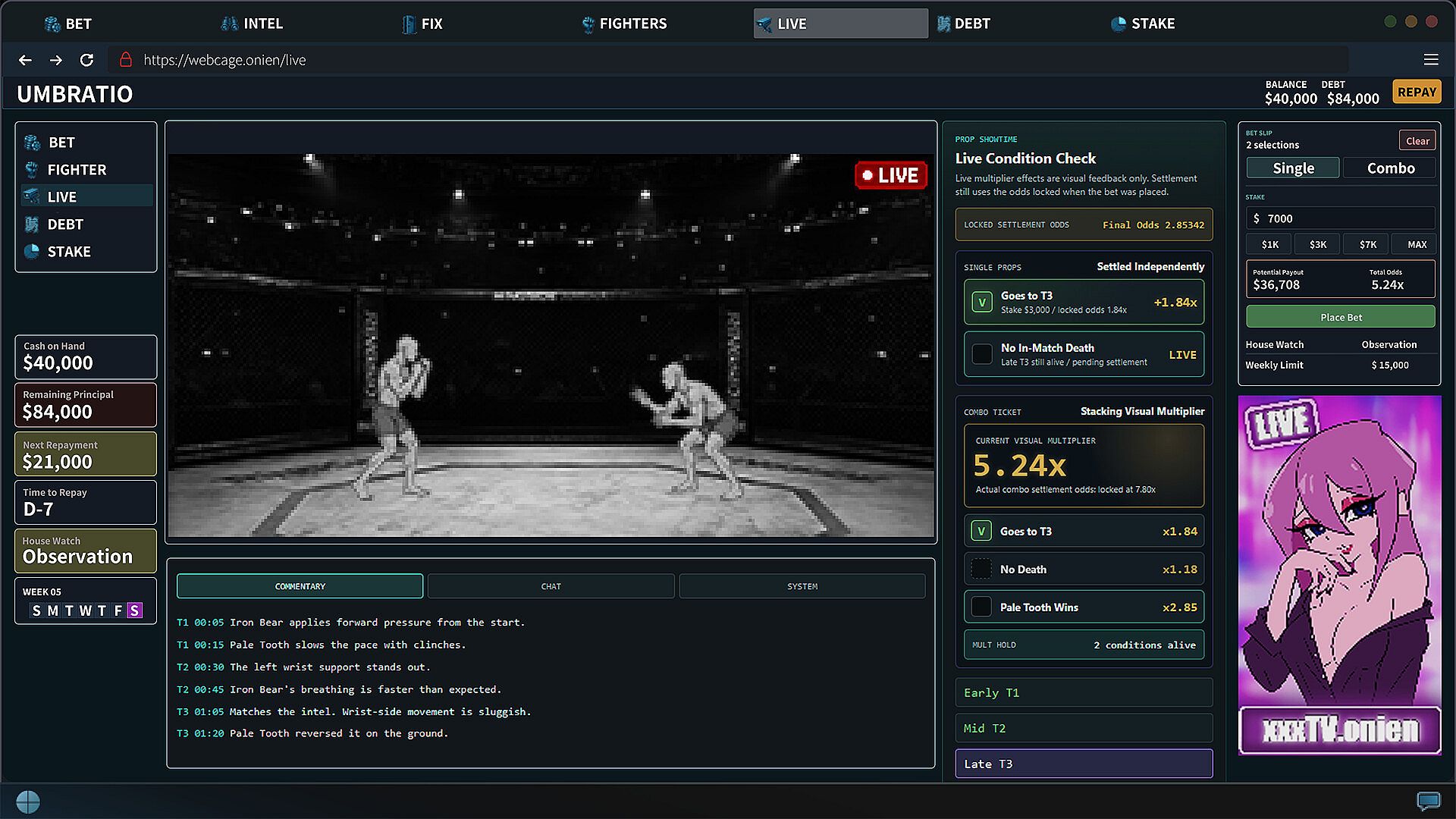Reload the page with the refresh icon
Image resolution: width=1456 pixels, height=819 pixels.
(87, 60)
